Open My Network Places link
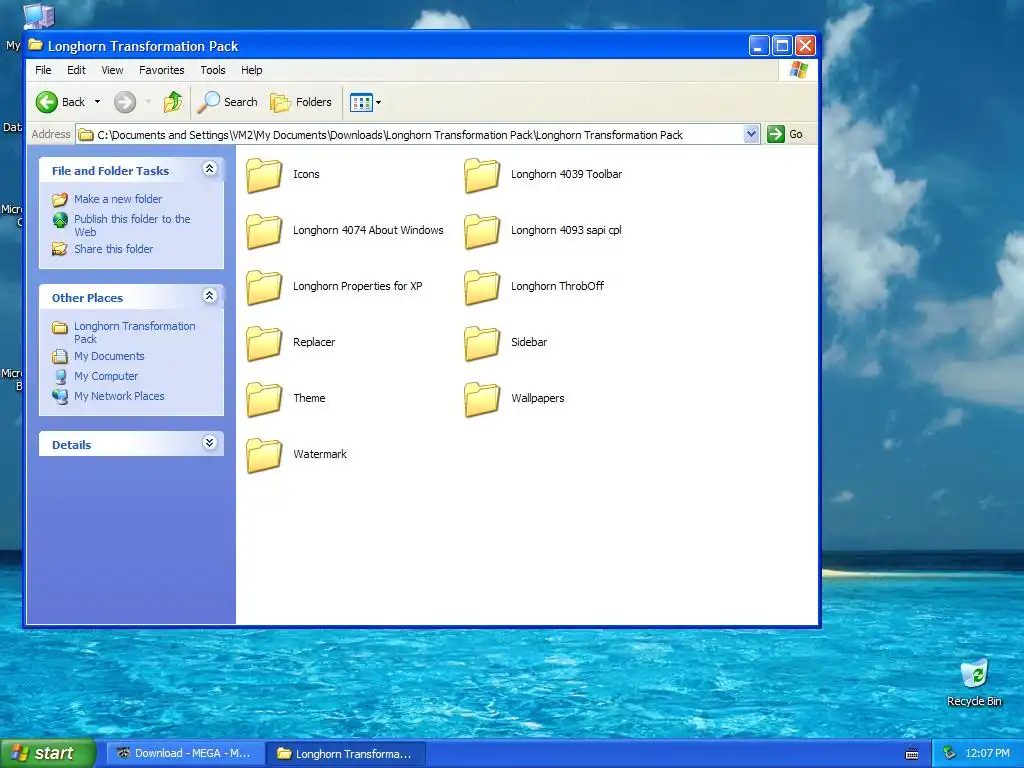Viewport: 1024px width, 768px height. (x=119, y=396)
